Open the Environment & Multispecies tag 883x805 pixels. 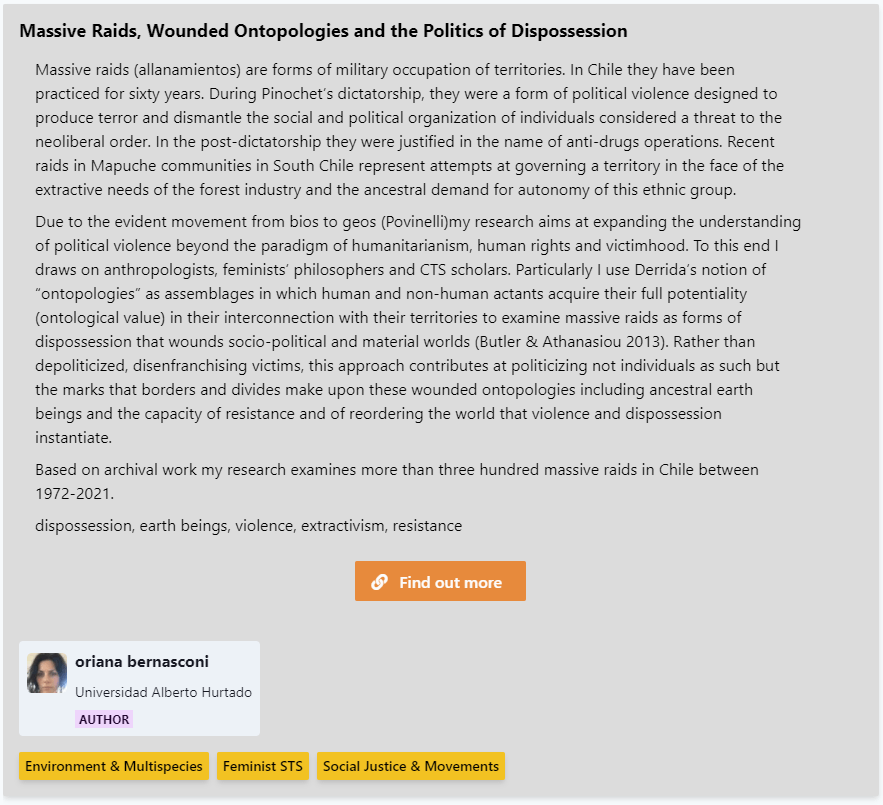114,766
